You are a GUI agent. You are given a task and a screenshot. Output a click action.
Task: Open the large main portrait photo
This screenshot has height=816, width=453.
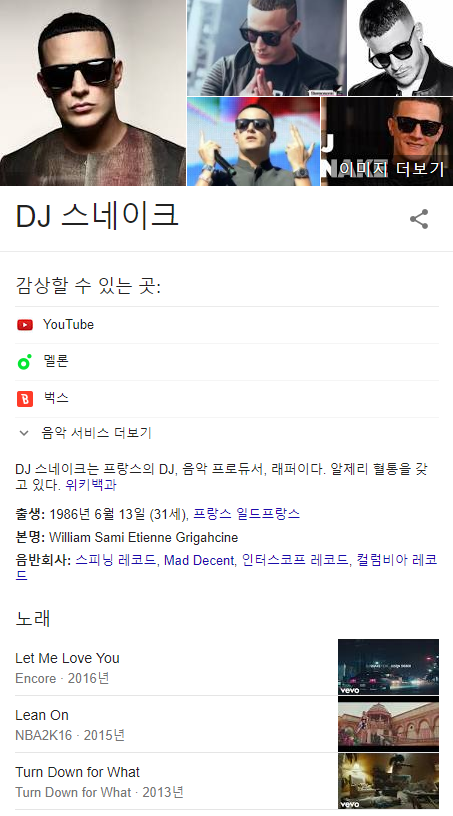coord(93,93)
